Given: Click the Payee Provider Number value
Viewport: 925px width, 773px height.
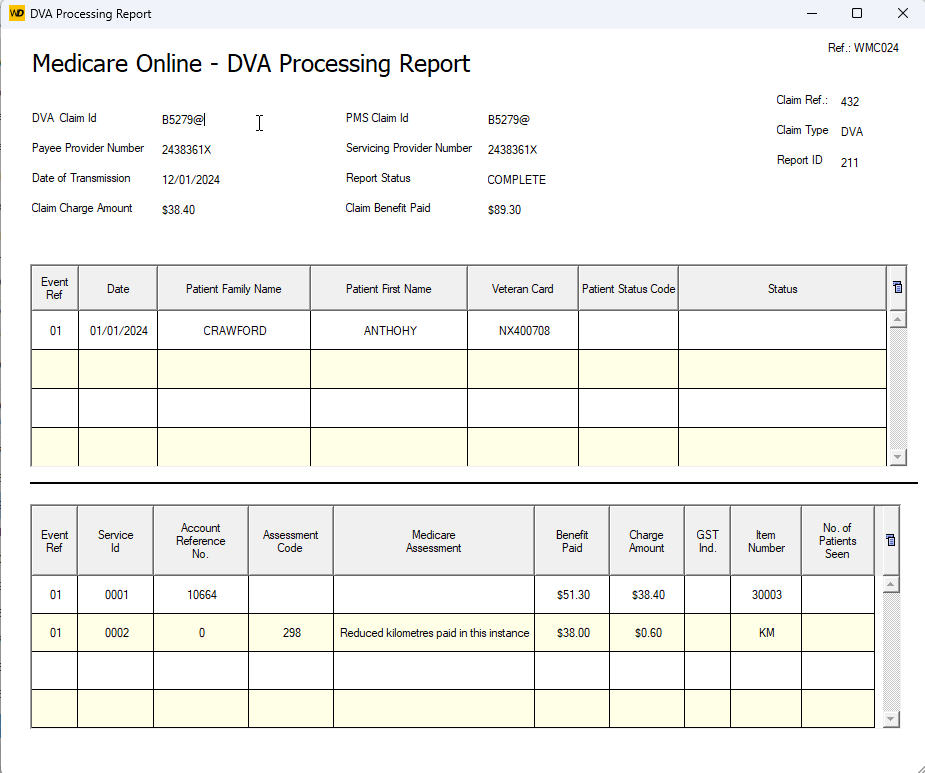Looking at the screenshot, I should click(x=186, y=150).
